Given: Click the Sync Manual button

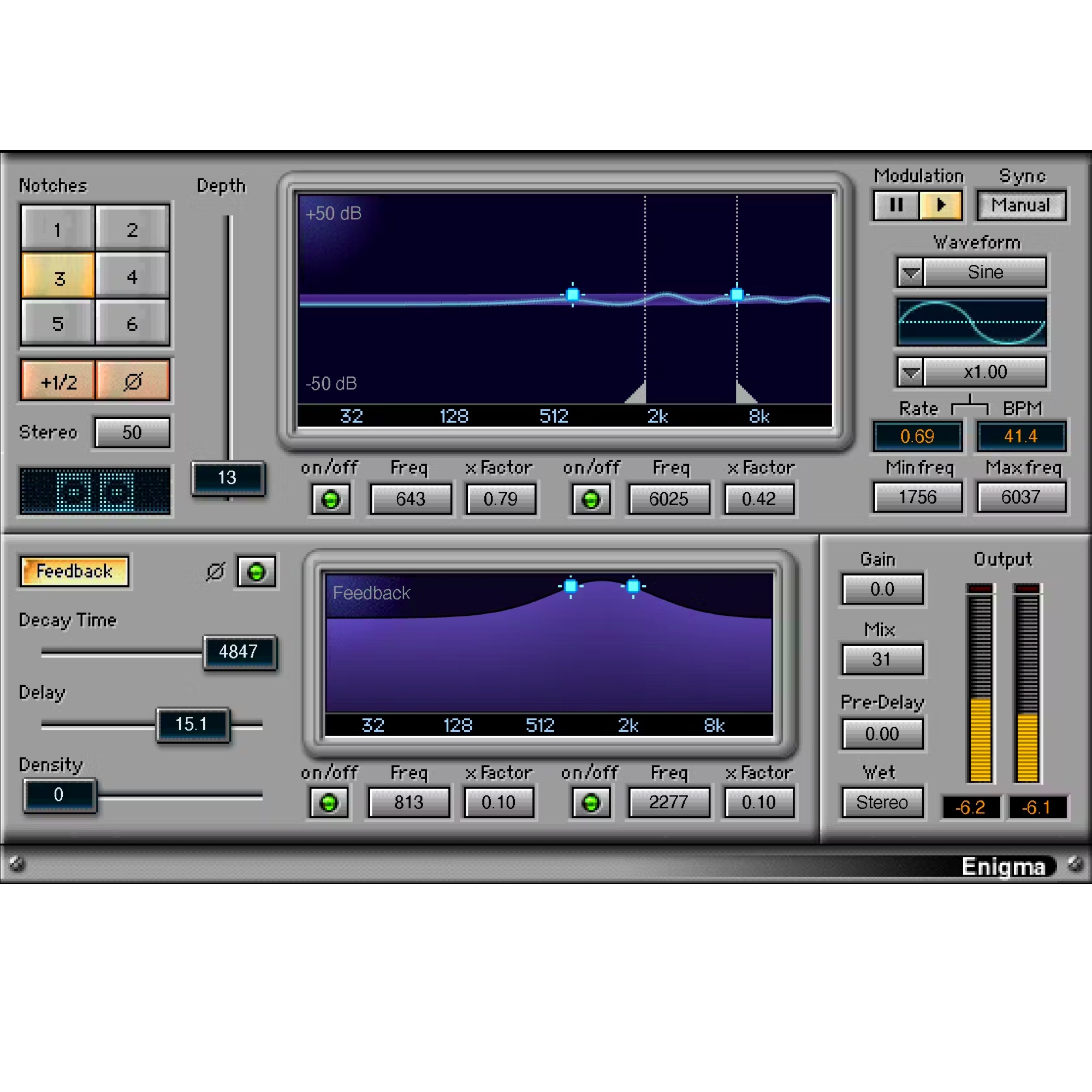Looking at the screenshot, I should click(x=1021, y=205).
